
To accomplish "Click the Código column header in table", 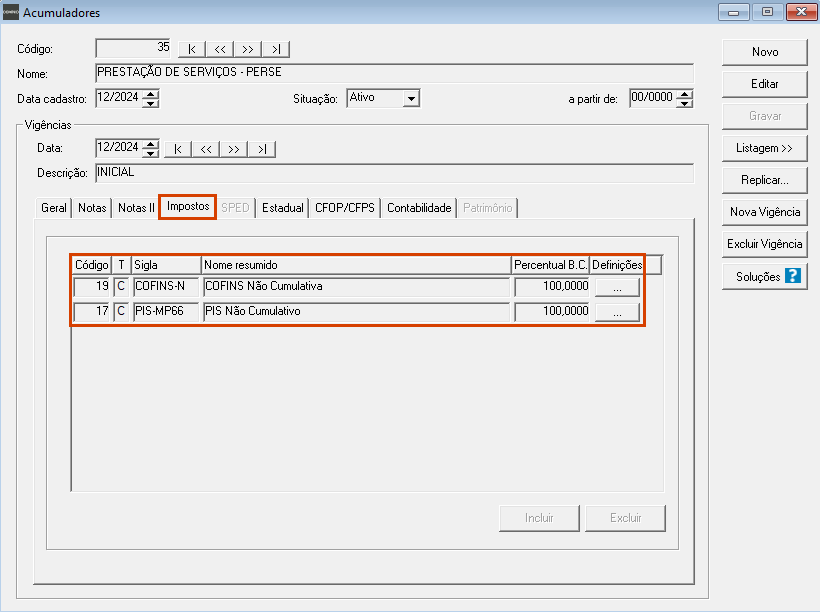I will pyautogui.click(x=92, y=265).
